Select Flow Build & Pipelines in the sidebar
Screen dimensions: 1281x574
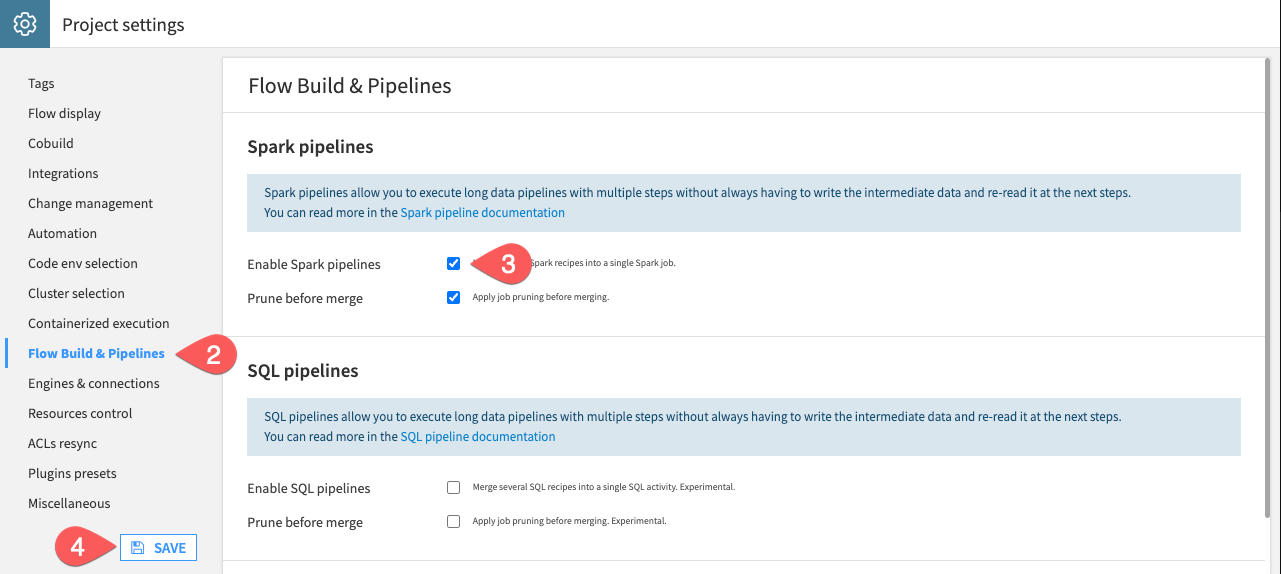(96, 354)
